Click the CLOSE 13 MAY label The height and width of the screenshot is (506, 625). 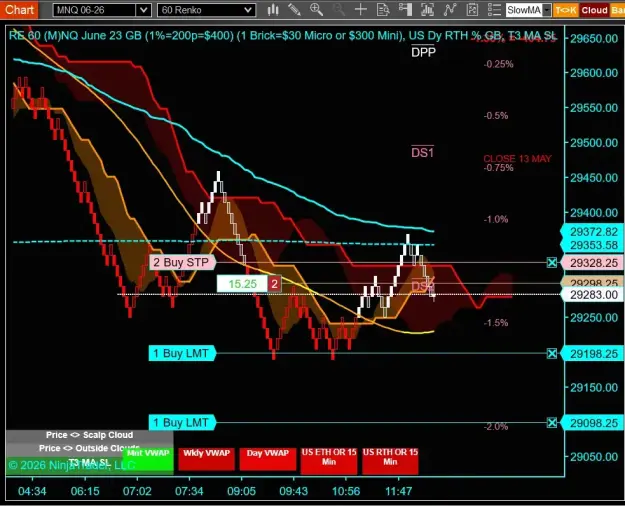click(517, 159)
